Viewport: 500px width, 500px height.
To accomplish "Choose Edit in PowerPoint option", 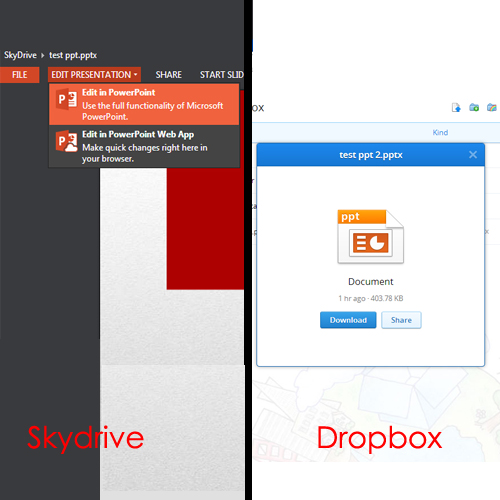I will 144,104.
